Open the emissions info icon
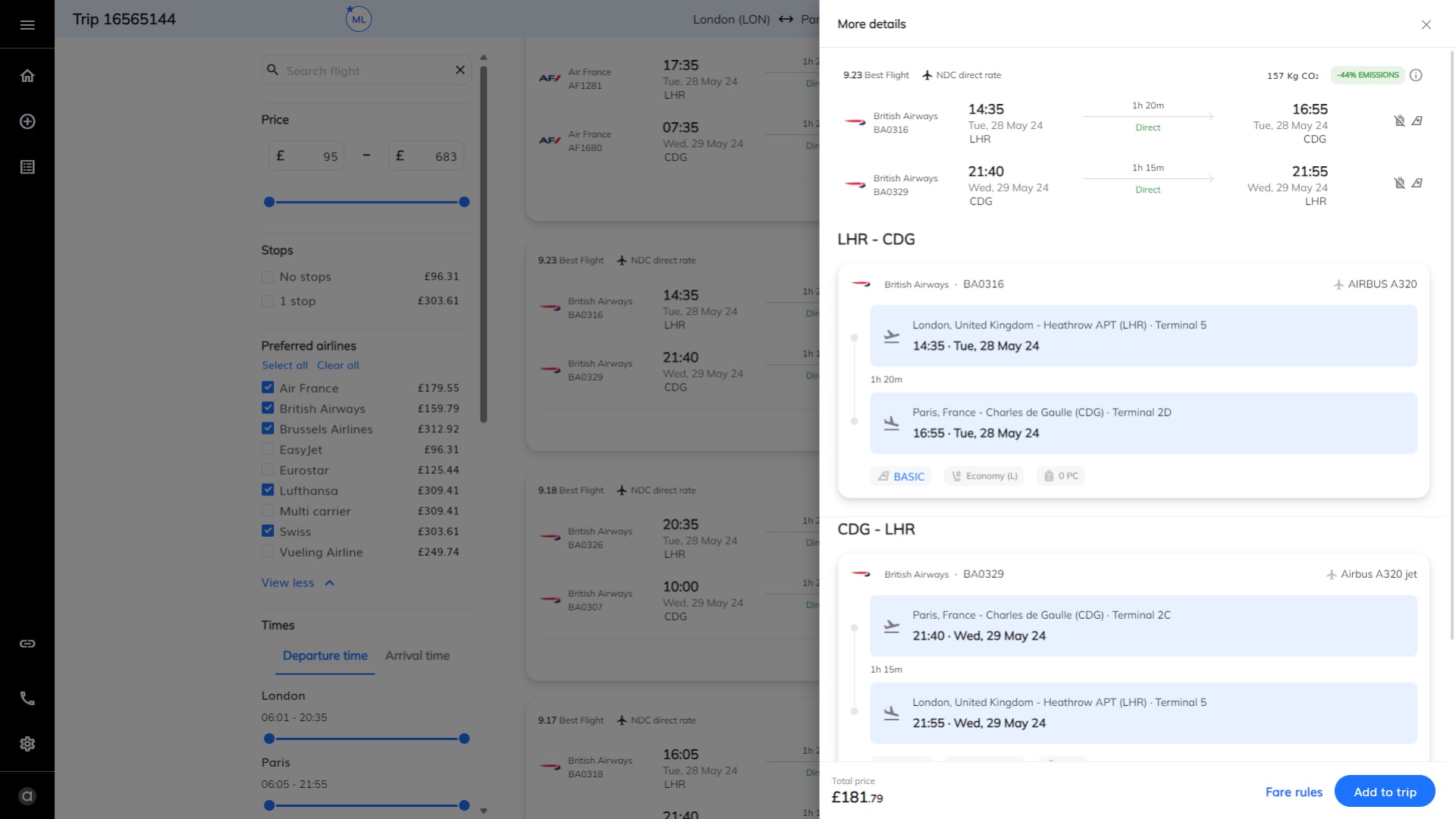Screen dimensions: 1456x819 pyautogui.click(x=1416, y=75)
